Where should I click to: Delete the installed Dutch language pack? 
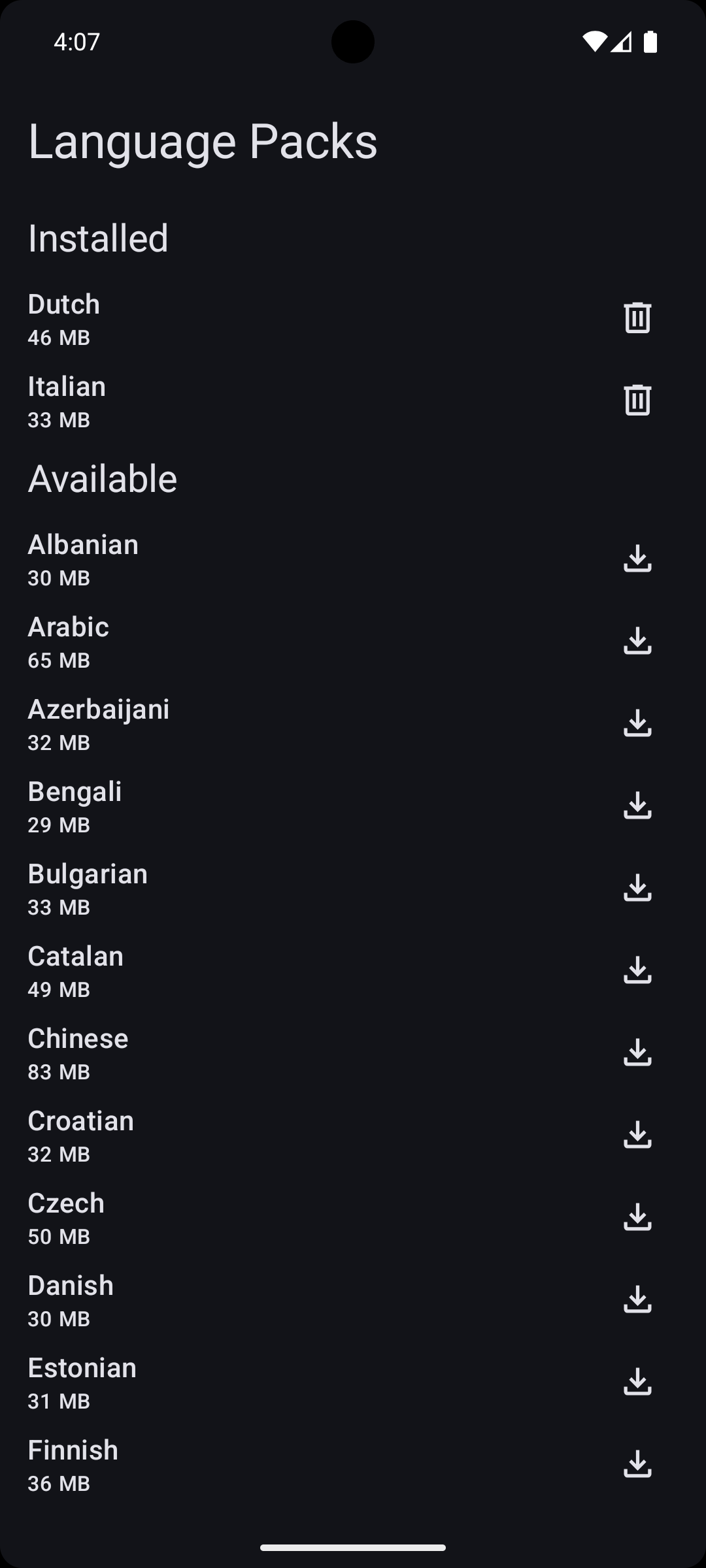[x=637, y=318]
